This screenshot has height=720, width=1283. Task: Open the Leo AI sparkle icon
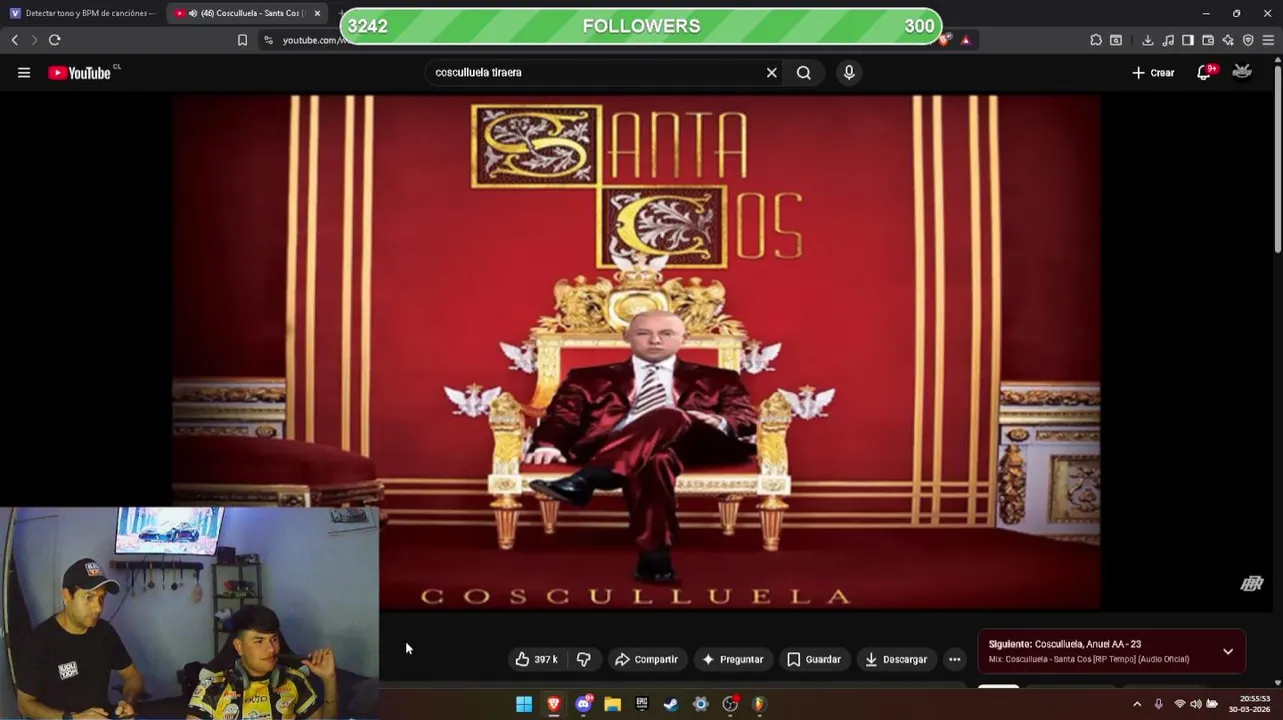[x=1228, y=40]
